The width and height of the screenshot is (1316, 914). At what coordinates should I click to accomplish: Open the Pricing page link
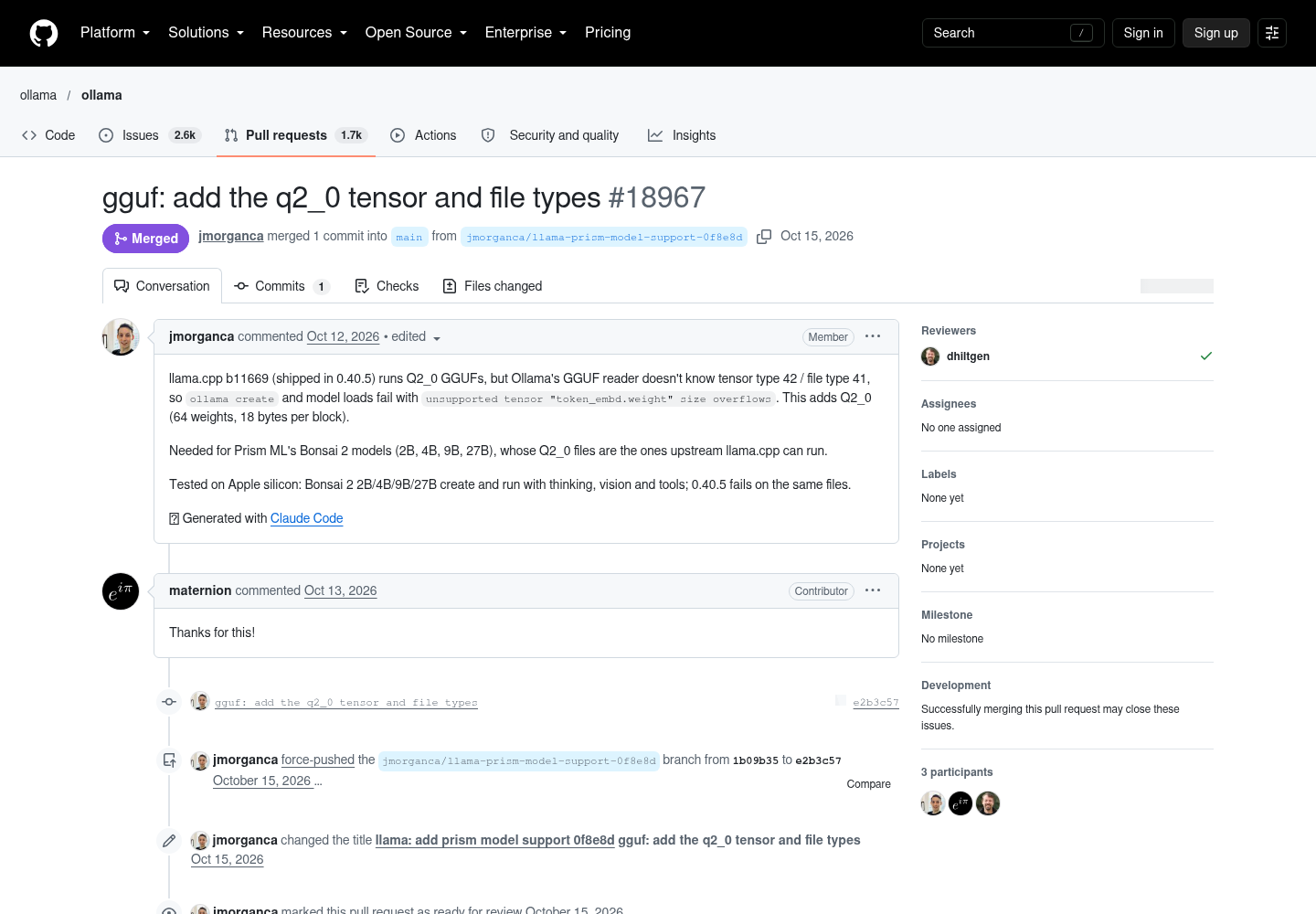[608, 33]
